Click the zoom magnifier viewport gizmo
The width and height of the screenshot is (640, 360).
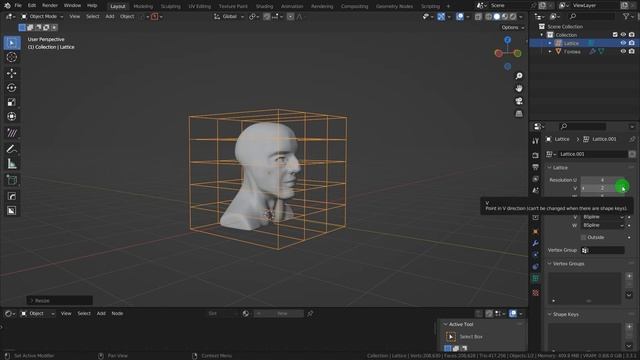[519, 76]
